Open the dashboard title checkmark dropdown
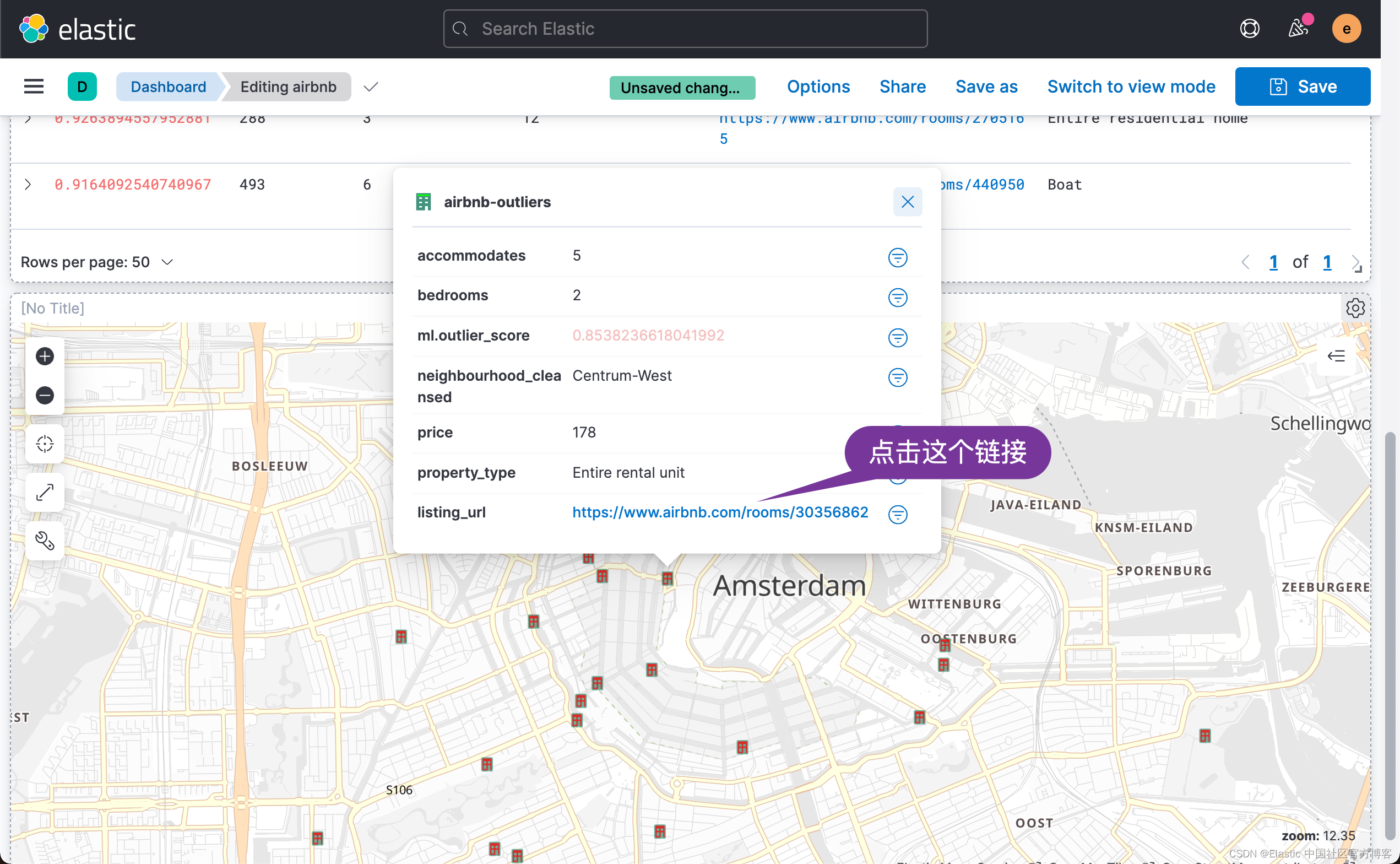1400x864 pixels. 371,87
